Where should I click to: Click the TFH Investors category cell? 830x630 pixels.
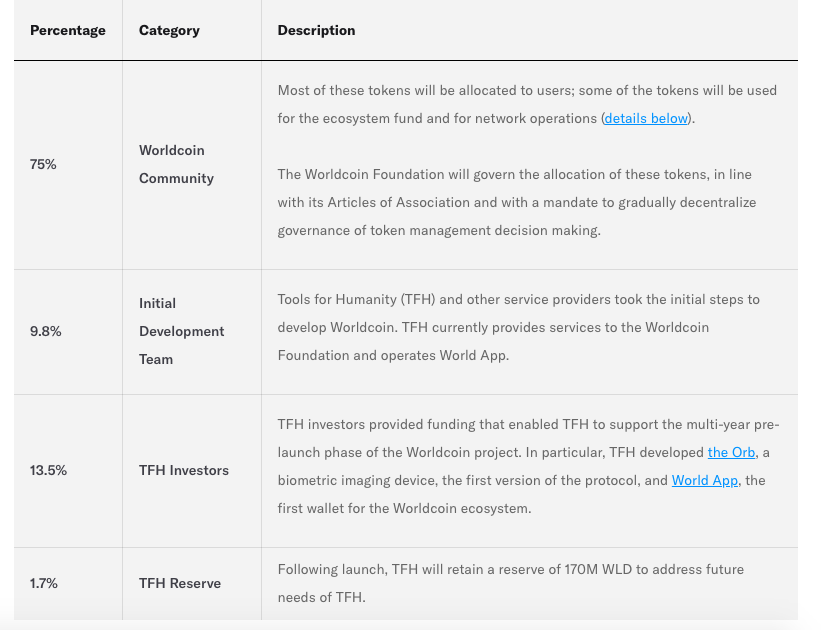pos(184,470)
